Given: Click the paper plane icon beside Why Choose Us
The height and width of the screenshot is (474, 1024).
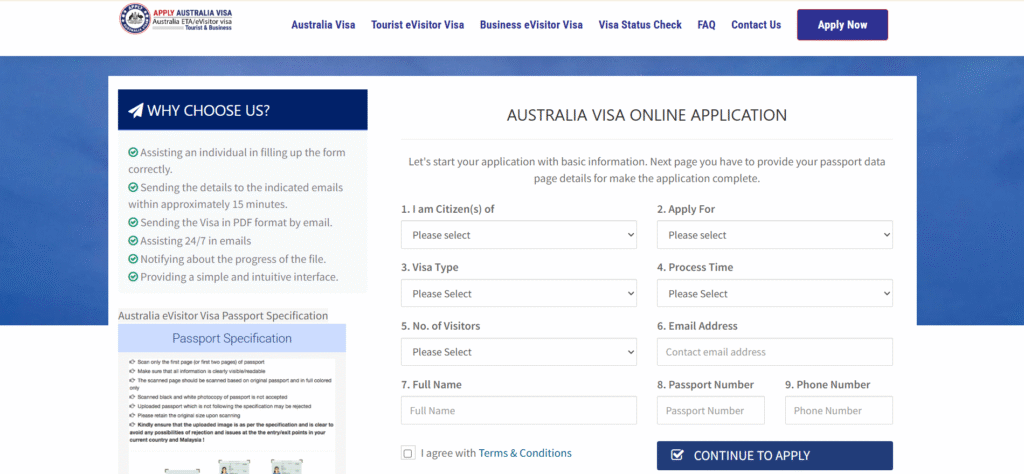Looking at the screenshot, I should pos(135,110).
